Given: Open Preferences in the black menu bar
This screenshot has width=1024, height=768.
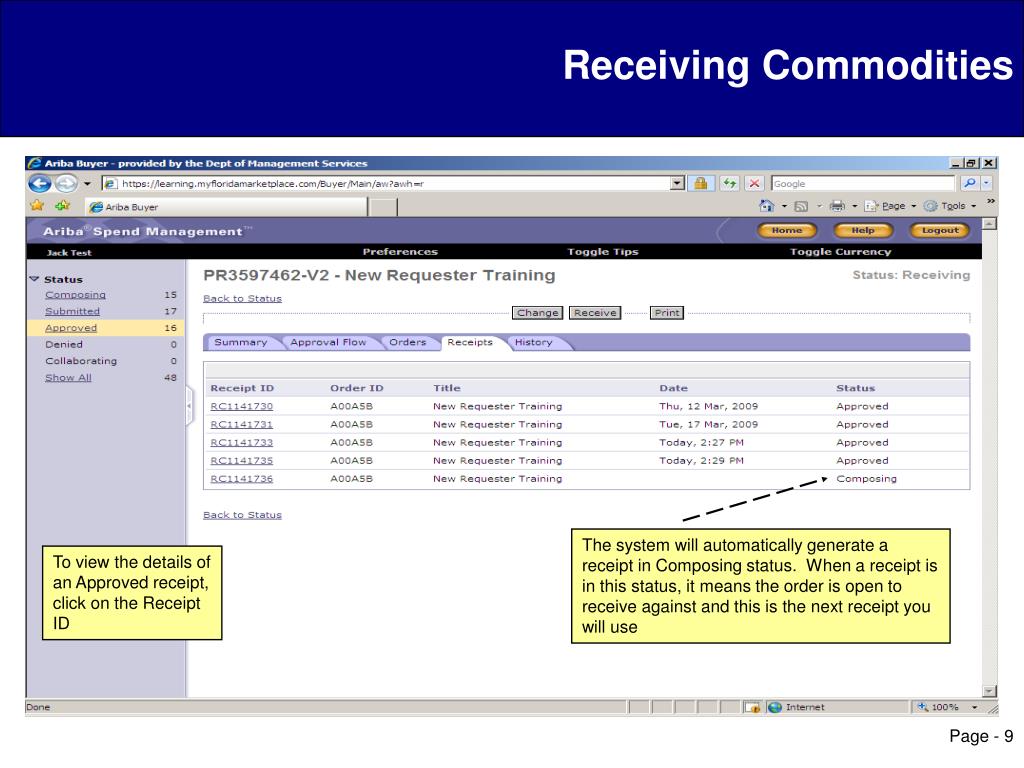Looking at the screenshot, I should [x=400, y=252].
